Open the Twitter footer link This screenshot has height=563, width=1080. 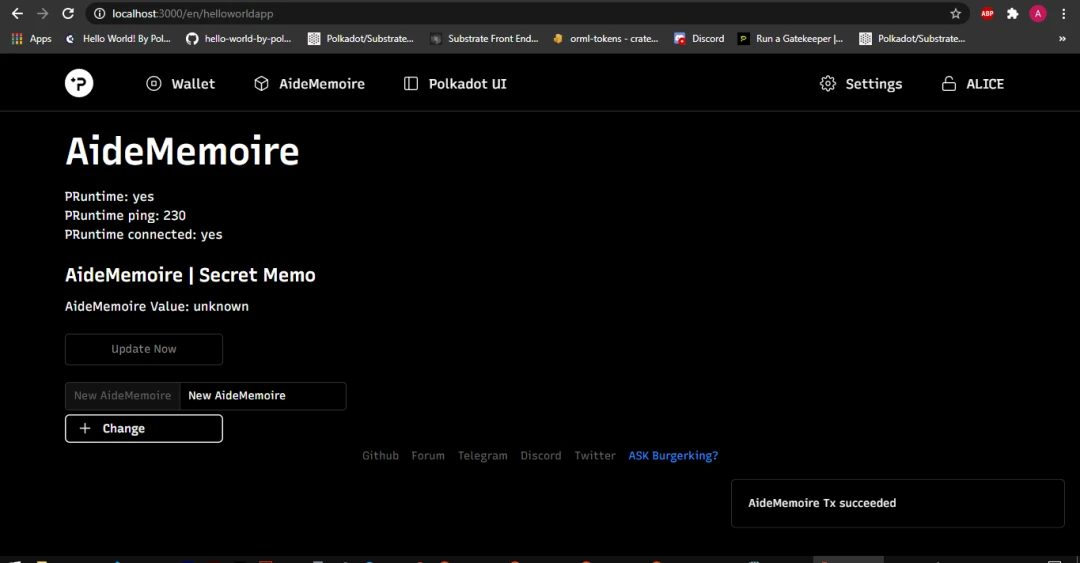point(595,455)
